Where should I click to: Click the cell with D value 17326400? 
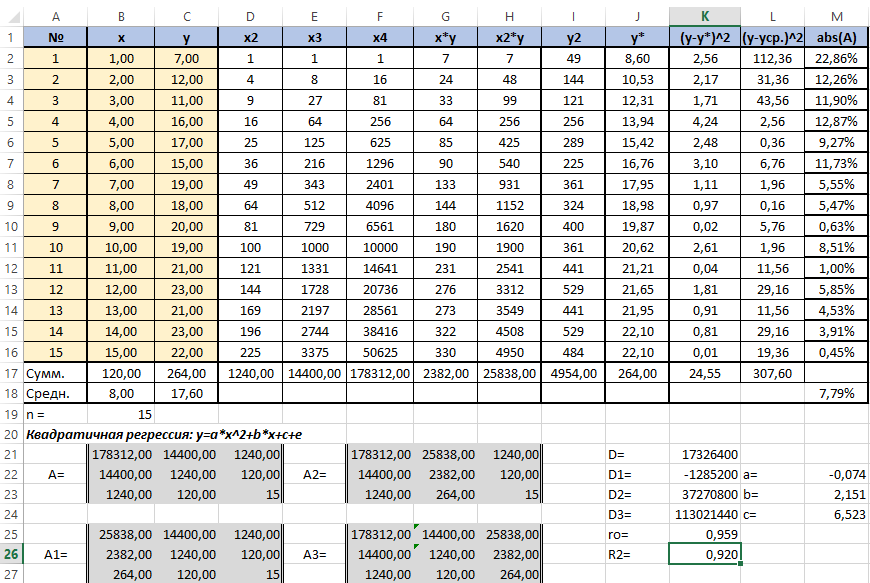(704, 455)
